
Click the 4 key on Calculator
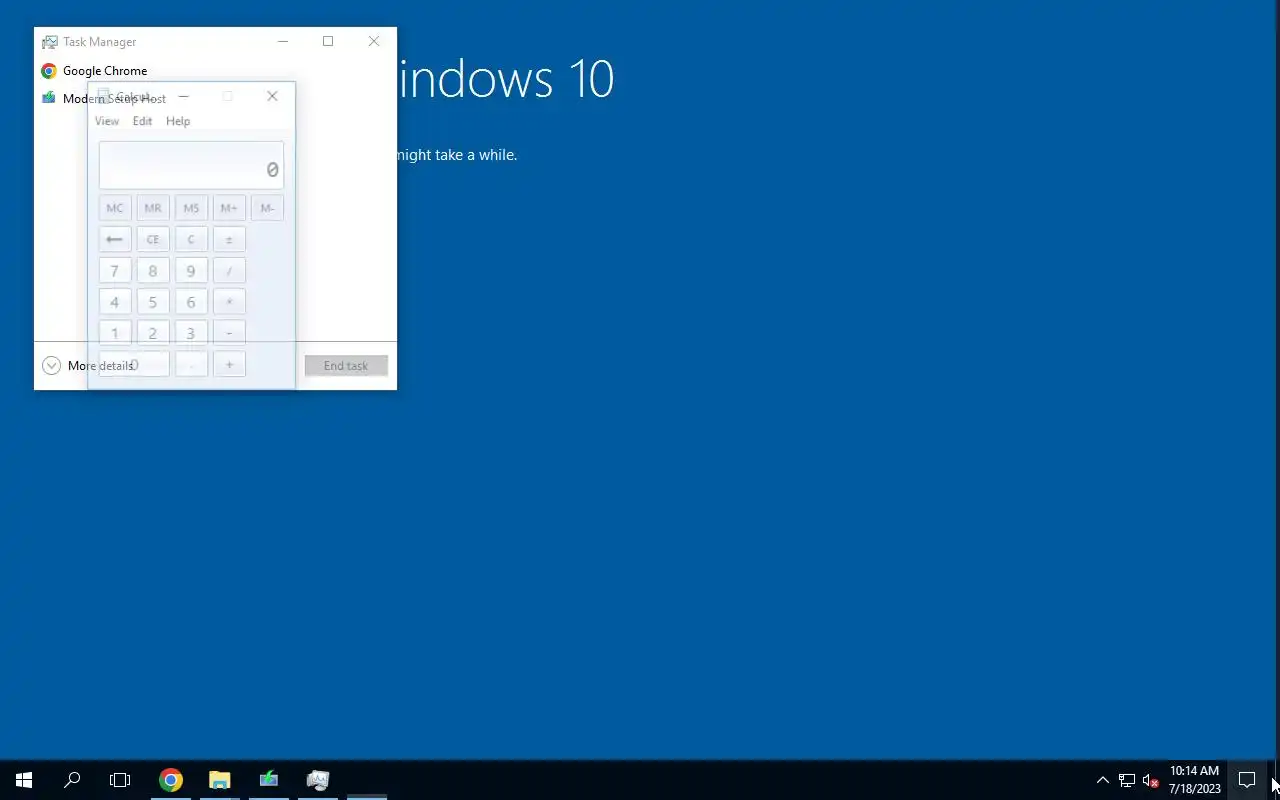coord(115,302)
